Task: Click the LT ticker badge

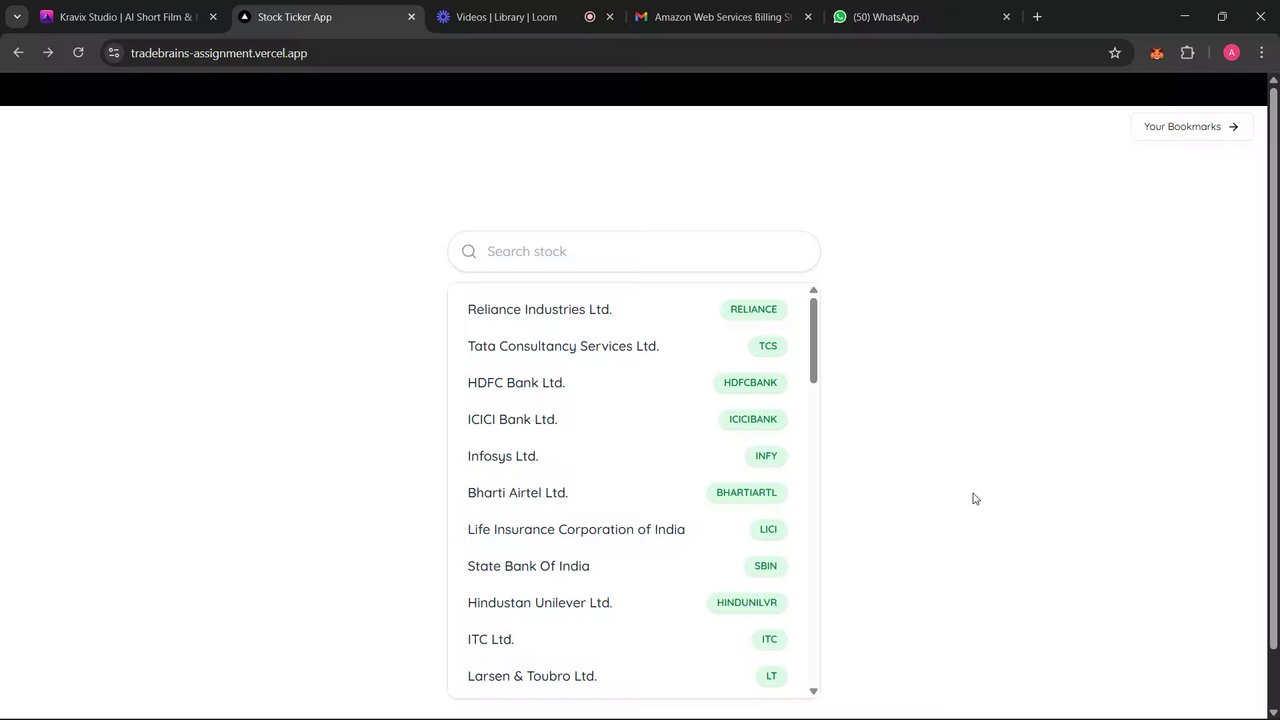Action: (771, 676)
